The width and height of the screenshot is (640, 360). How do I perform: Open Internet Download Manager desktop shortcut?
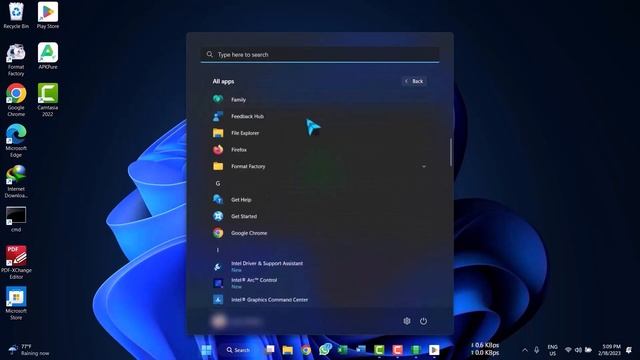(x=16, y=182)
